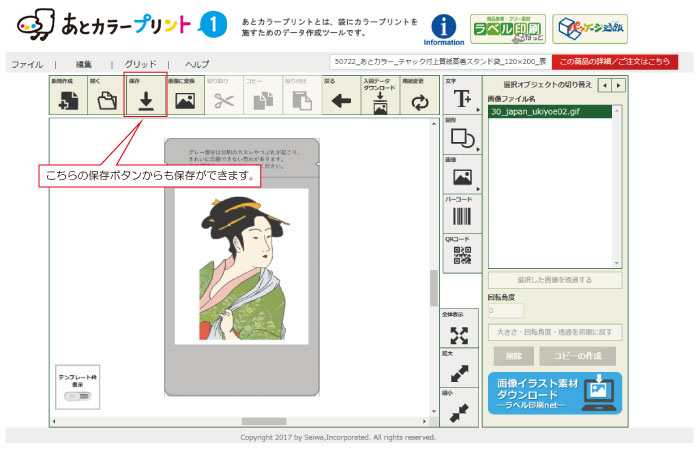Click the scissors cut icon

(224, 101)
